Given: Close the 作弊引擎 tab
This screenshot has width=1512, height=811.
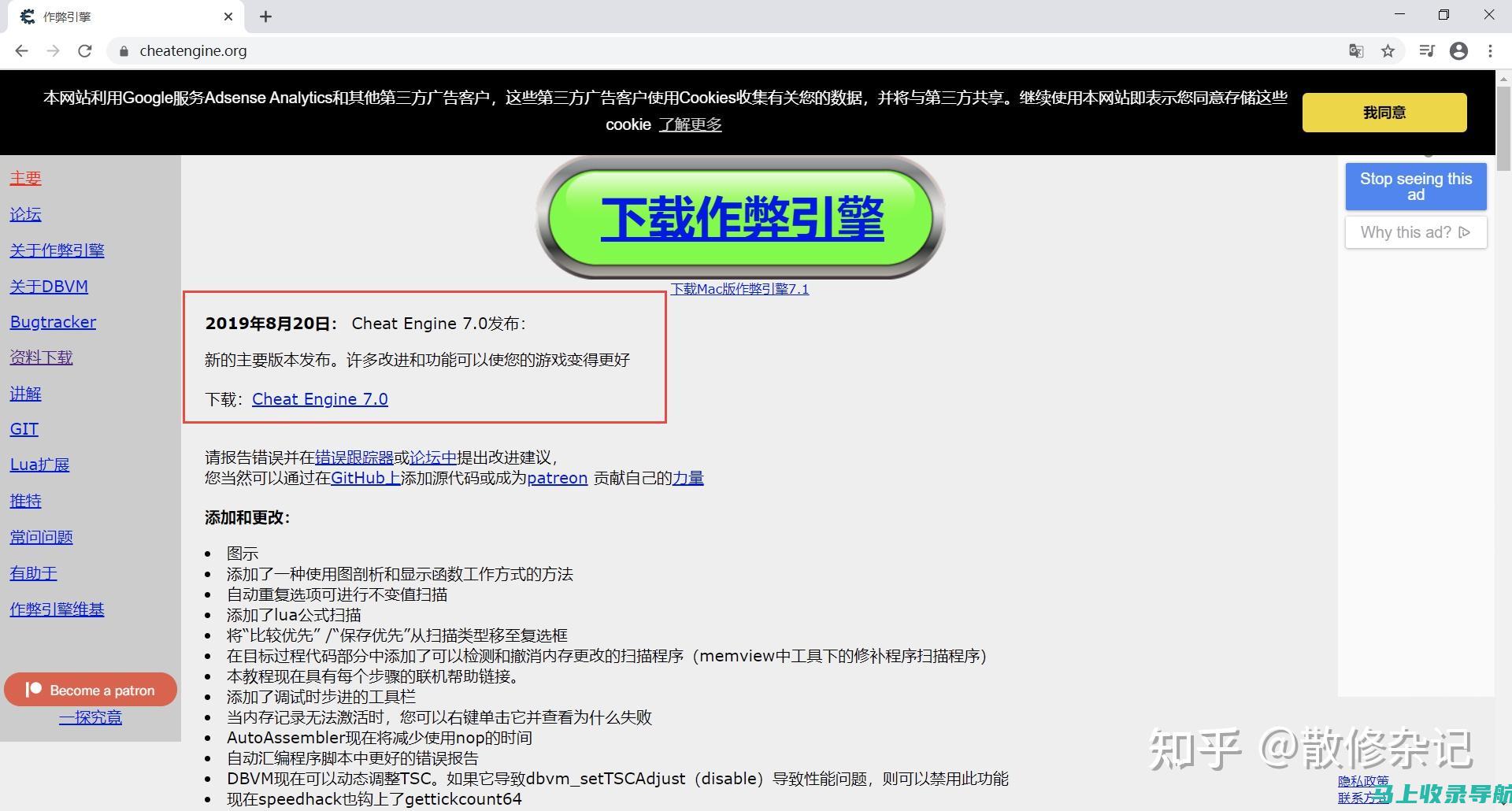Looking at the screenshot, I should pyautogui.click(x=228, y=17).
